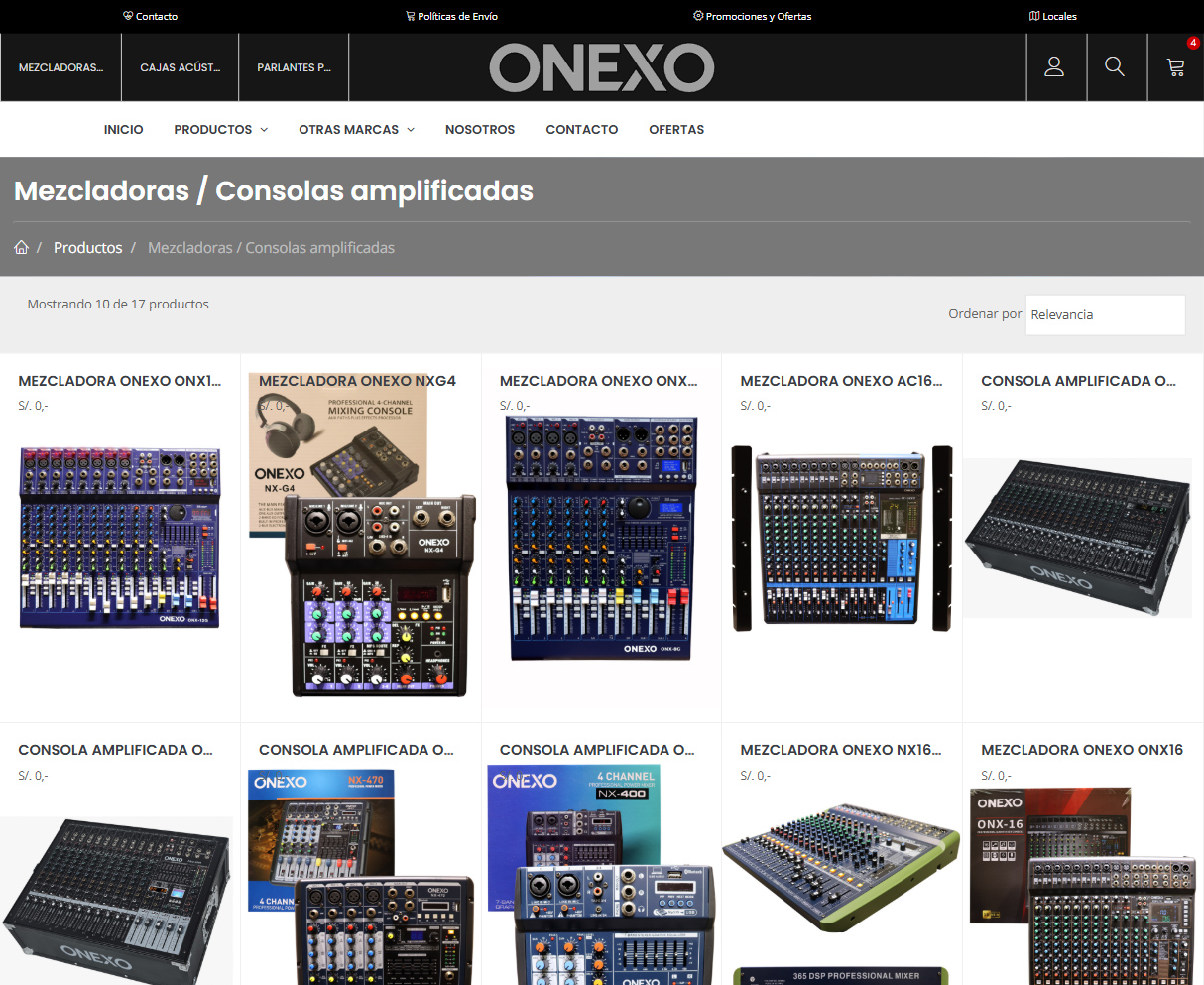Click the ONX-16 boxed mixer image

point(1082,886)
